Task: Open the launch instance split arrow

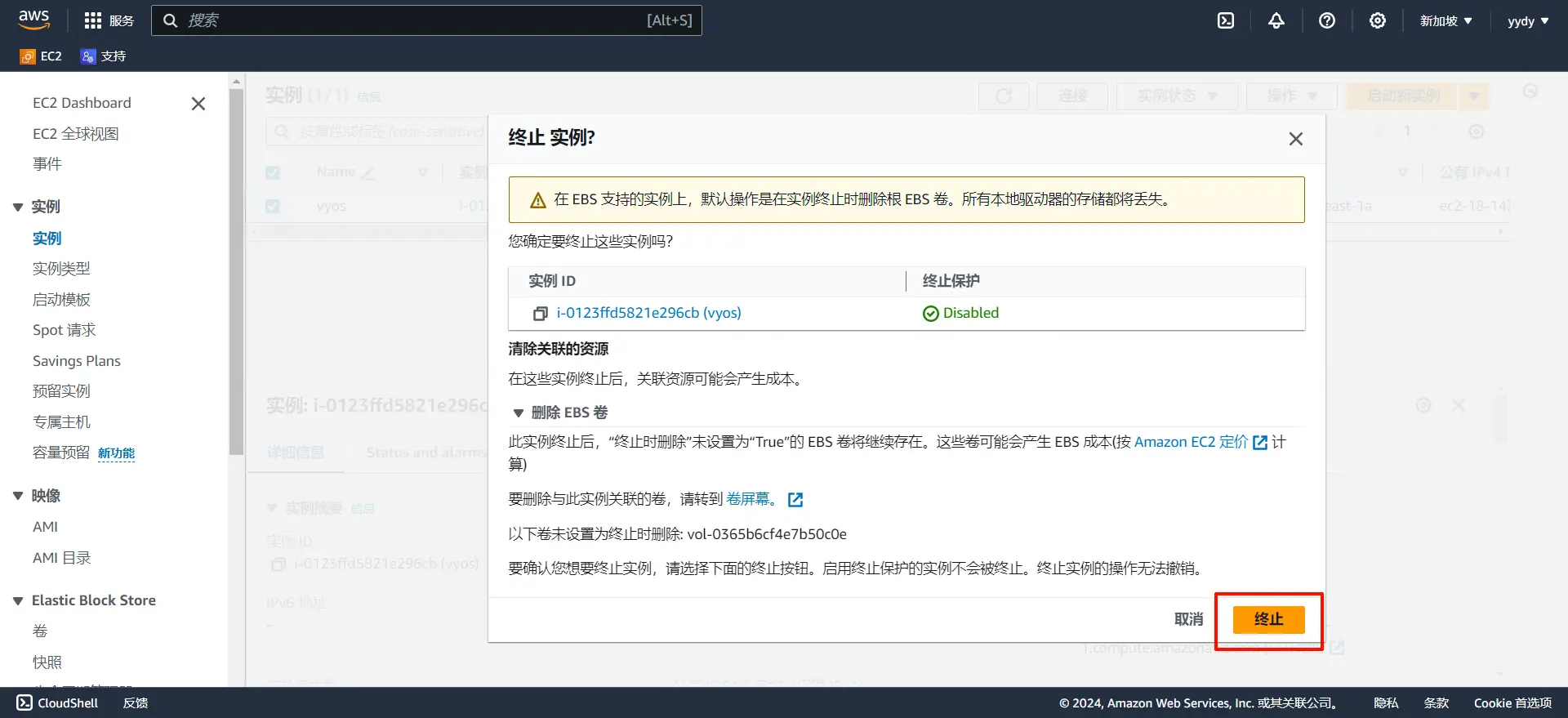Action: click(1474, 96)
